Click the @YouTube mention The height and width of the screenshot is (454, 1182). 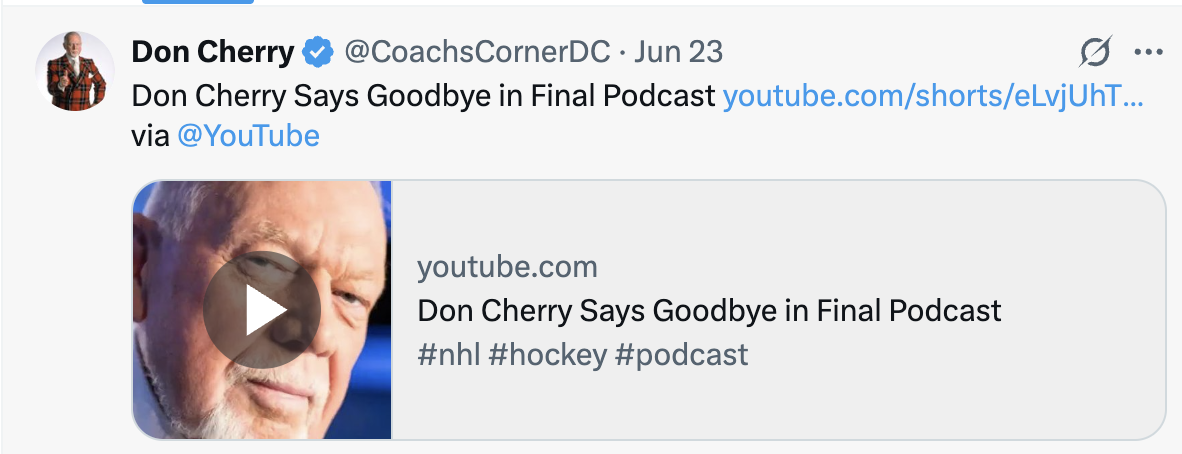click(248, 135)
